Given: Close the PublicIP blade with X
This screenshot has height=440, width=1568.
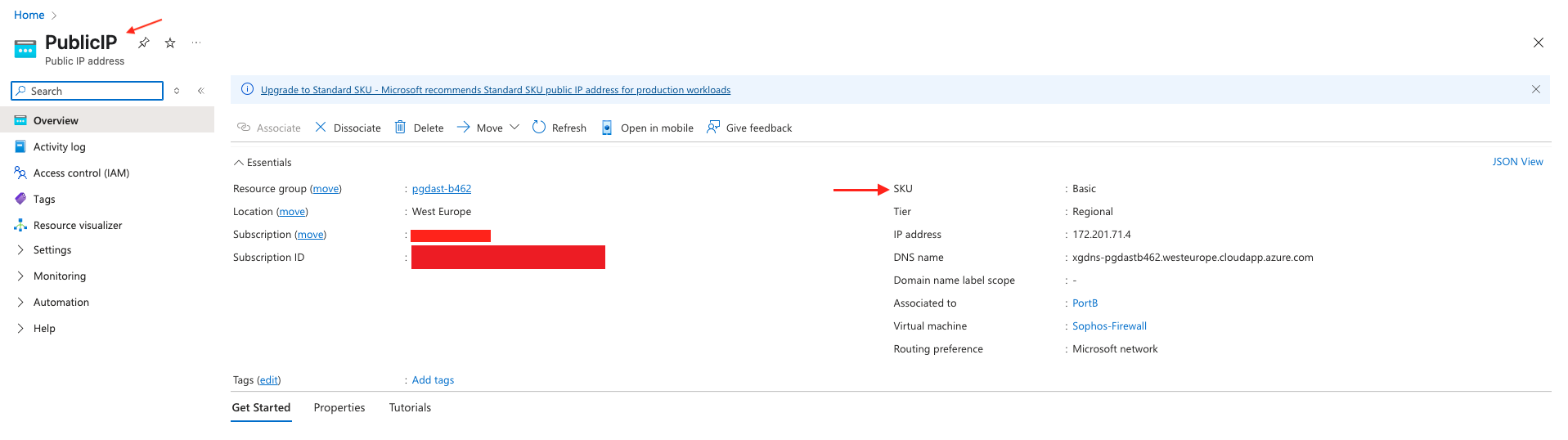Looking at the screenshot, I should (1539, 43).
